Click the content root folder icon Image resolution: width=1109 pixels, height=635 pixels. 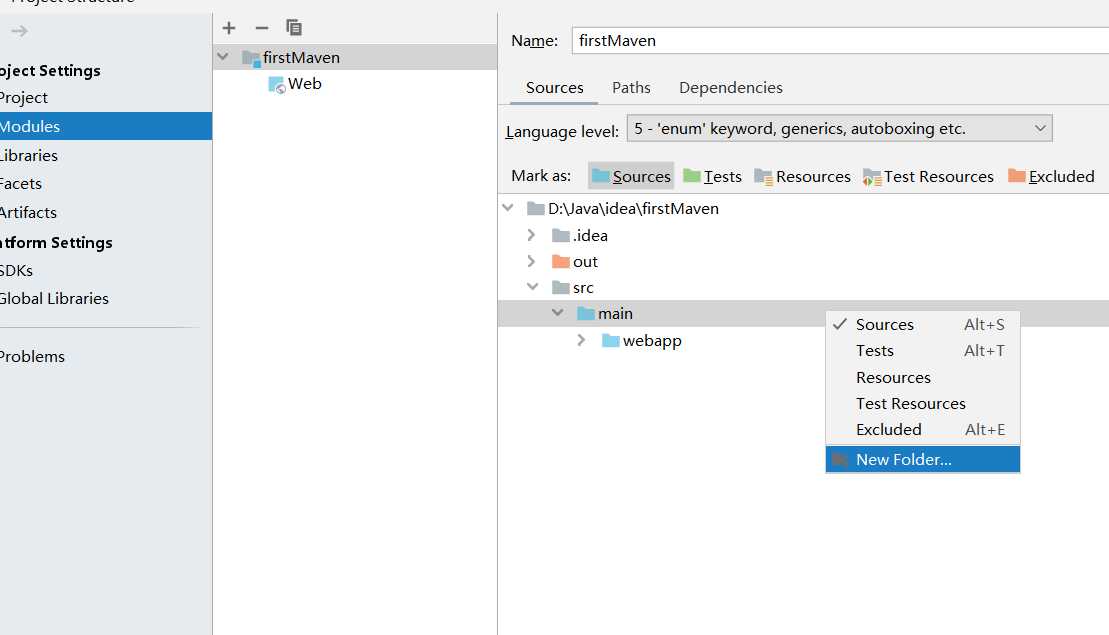[535, 209]
